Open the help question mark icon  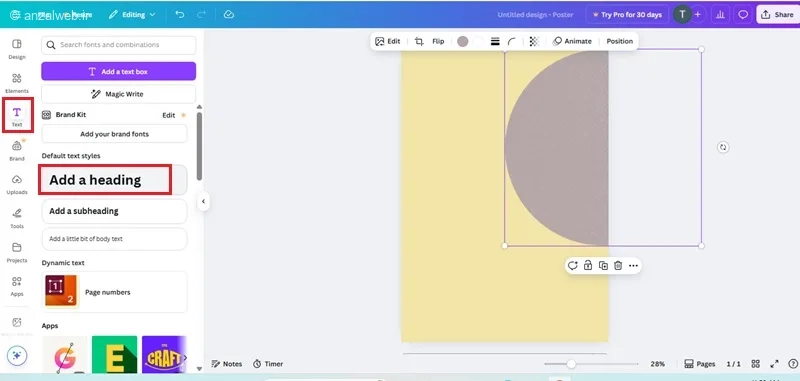click(x=793, y=364)
